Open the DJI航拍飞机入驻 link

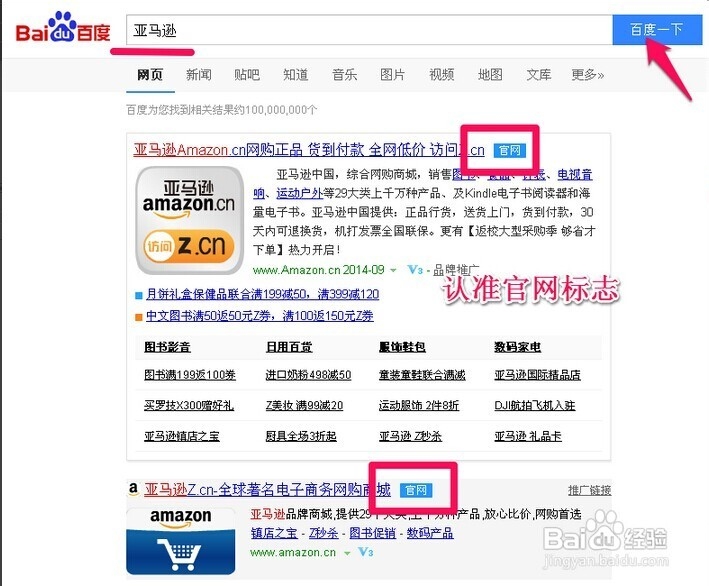click(x=534, y=405)
